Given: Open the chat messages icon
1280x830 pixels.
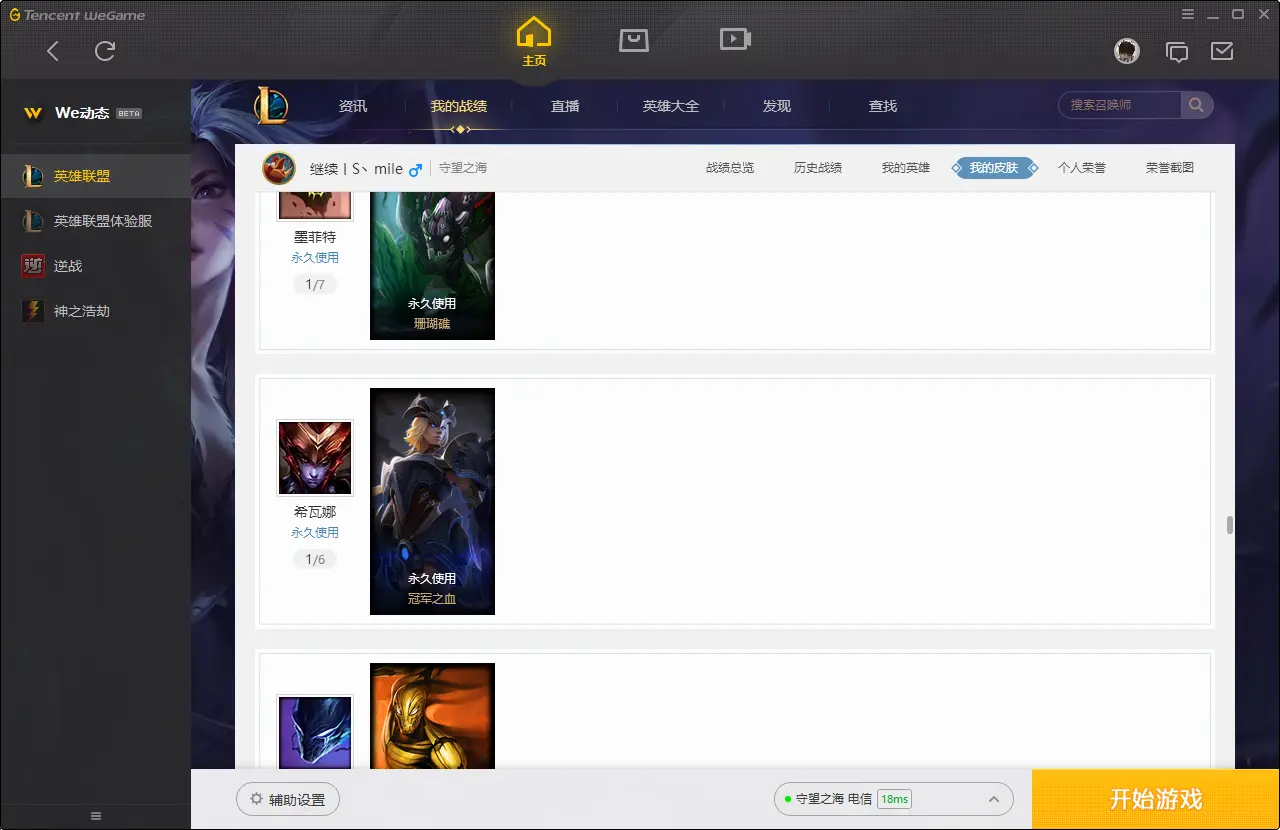Looking at the screenshot, I should coord(1177,52).
